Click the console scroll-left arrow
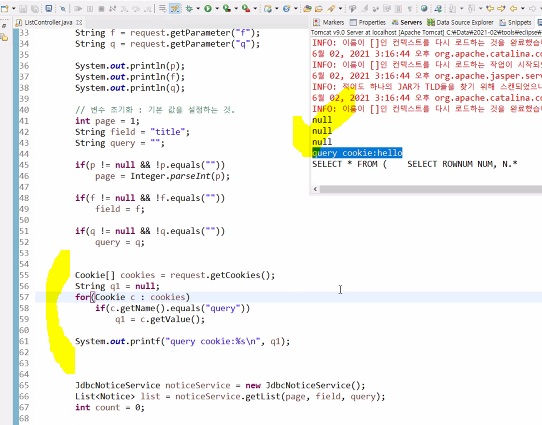The width and height of the screenshot is (542, 425). tap(315, 189)
